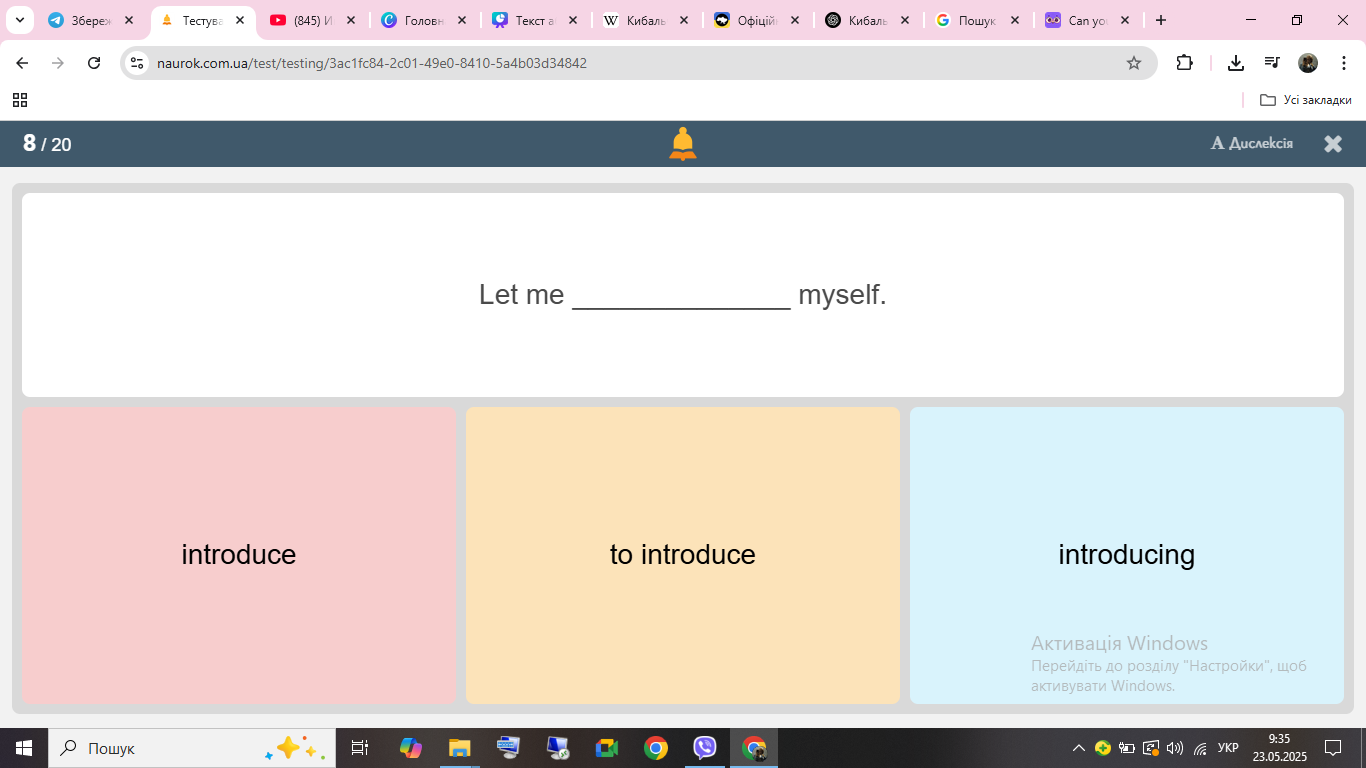Open Chrome's three-dot customize menu

[x=1343, y=62]
